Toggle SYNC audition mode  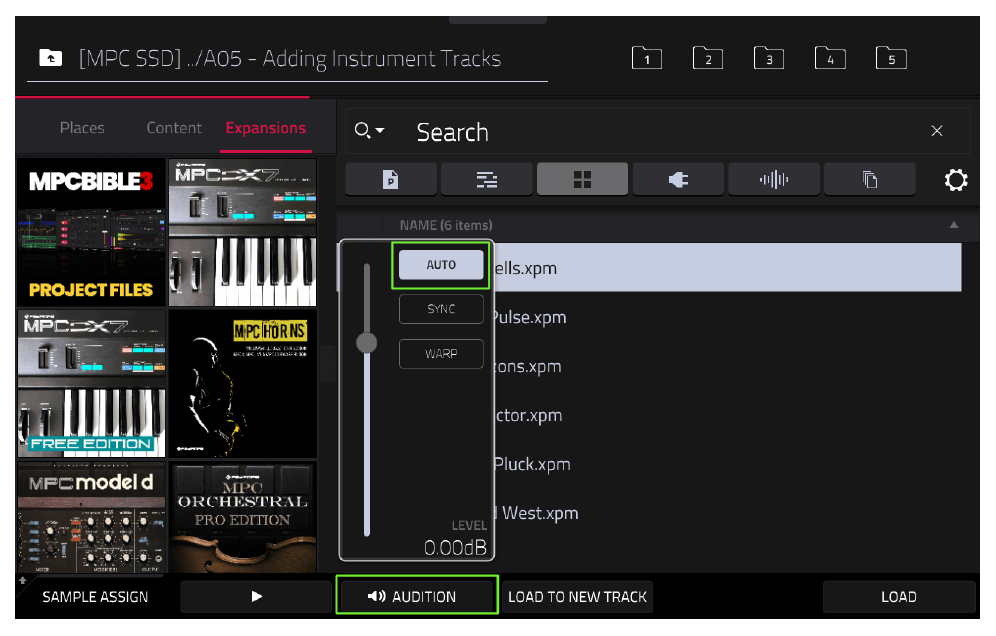(x=441, y=309)
